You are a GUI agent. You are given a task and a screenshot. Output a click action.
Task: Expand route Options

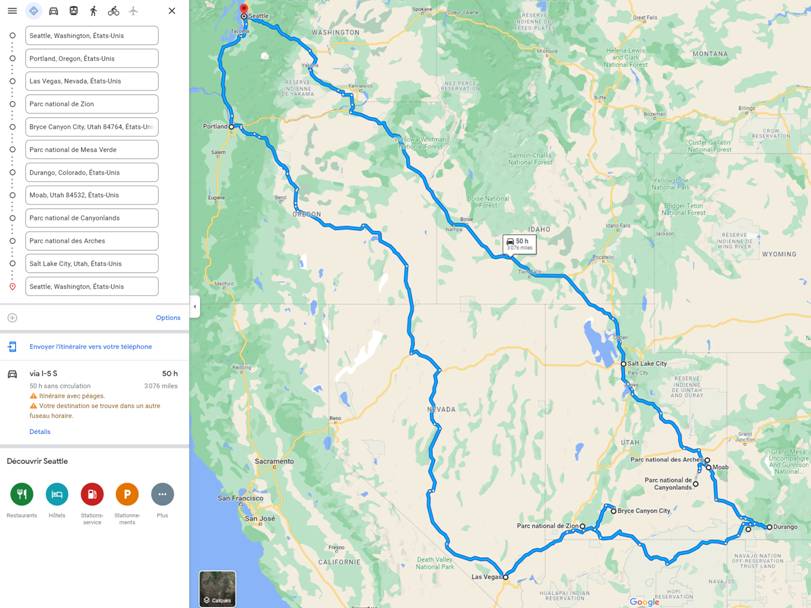[x=168, y=317]
